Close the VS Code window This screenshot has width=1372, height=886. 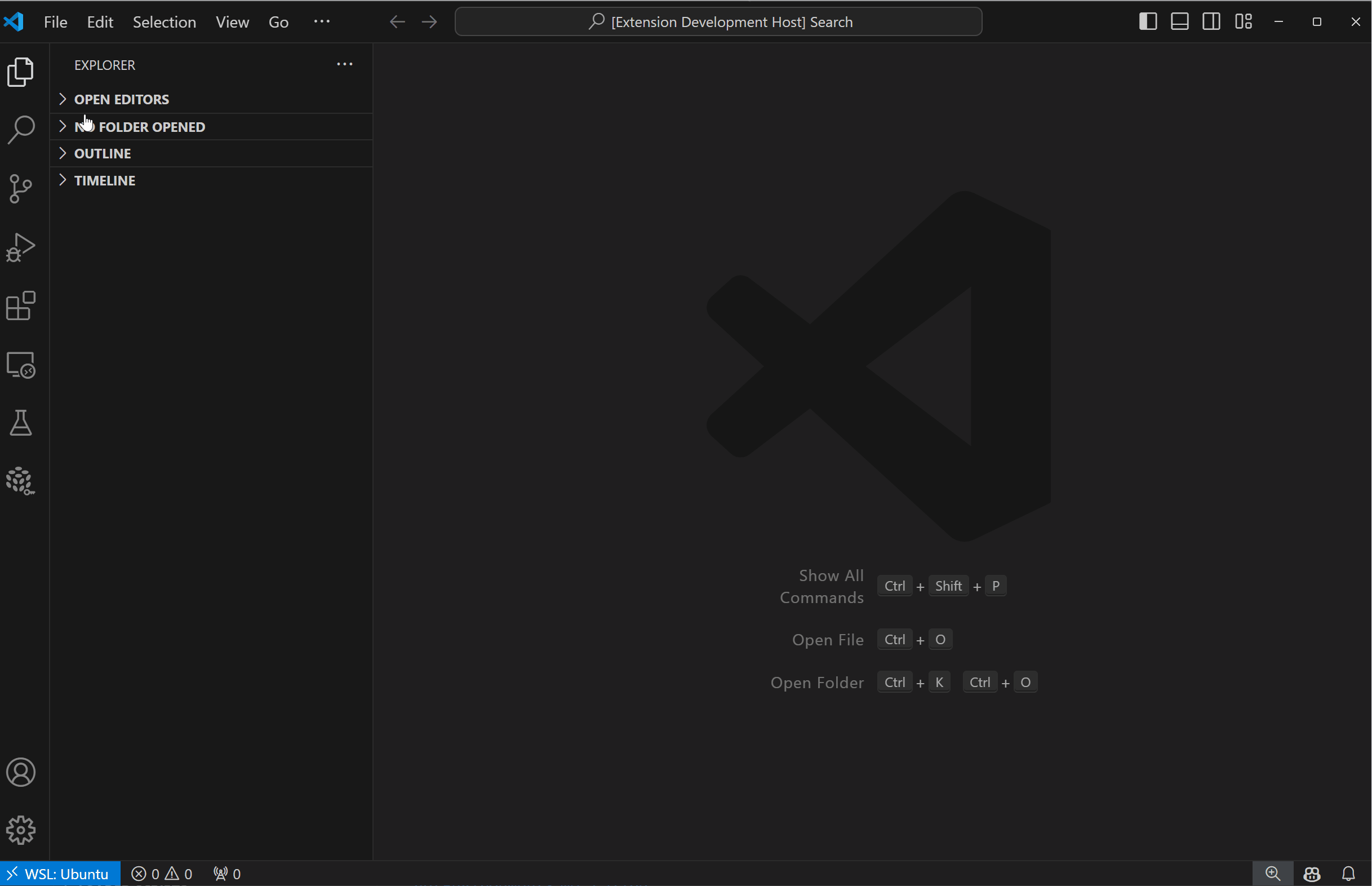1355,22
